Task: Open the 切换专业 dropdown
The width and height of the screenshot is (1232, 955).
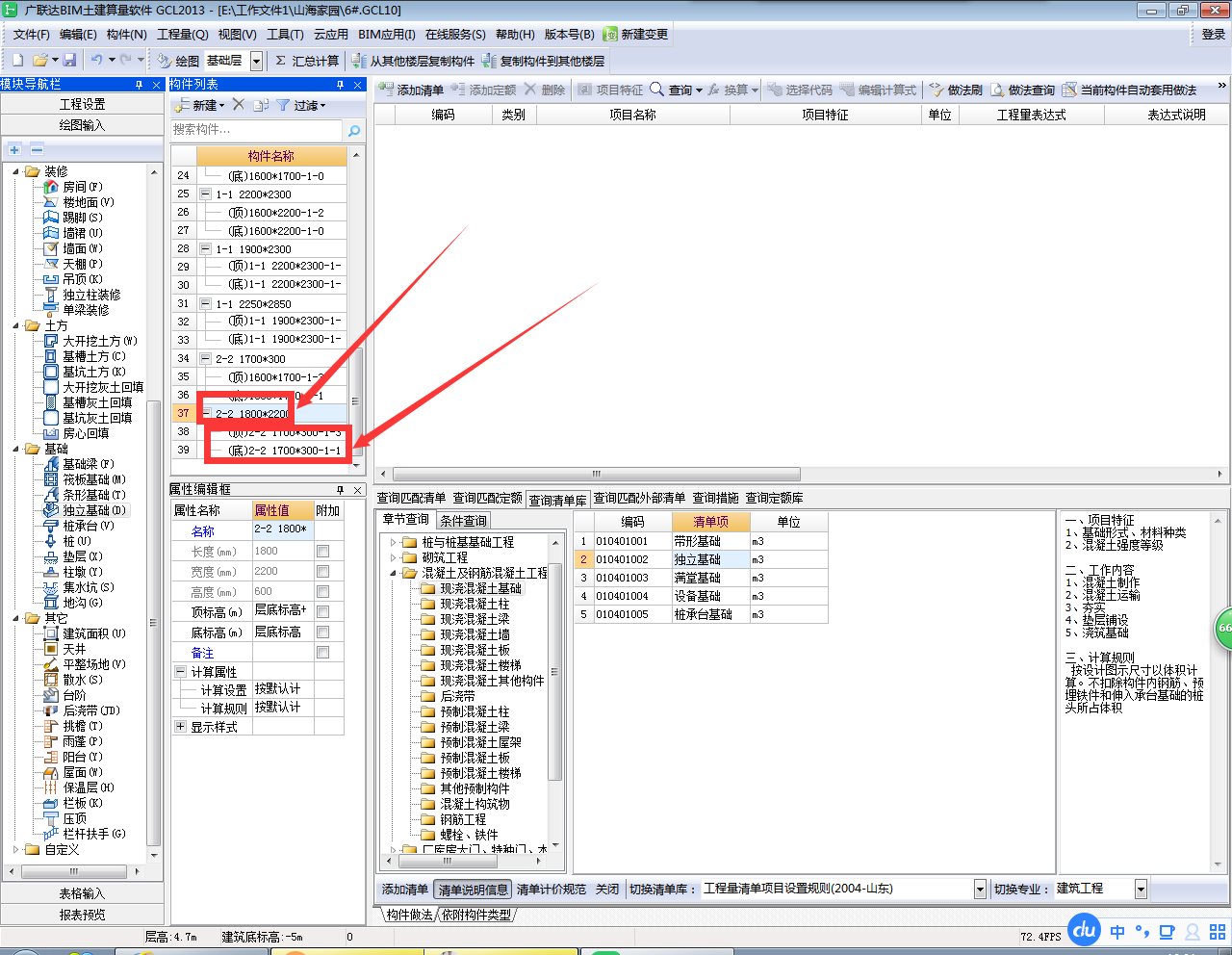Action: [1141, 890]
